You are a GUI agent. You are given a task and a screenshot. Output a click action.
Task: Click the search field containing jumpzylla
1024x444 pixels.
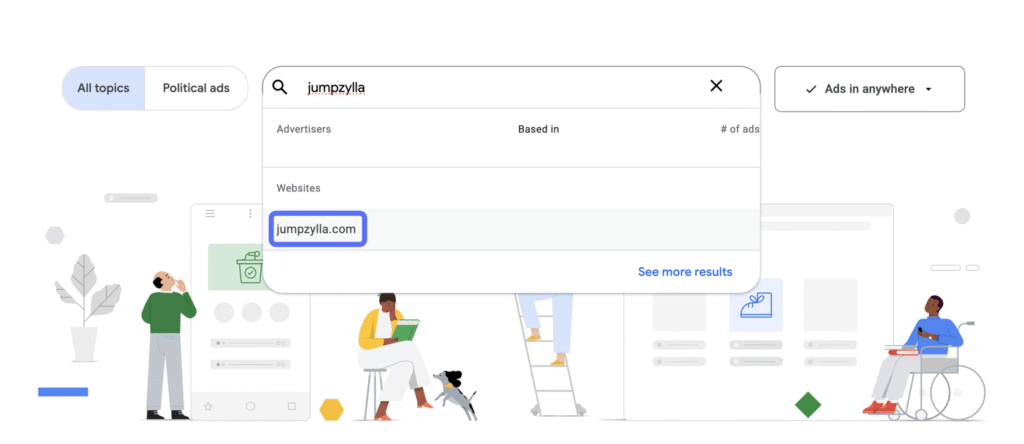[500, 87]
